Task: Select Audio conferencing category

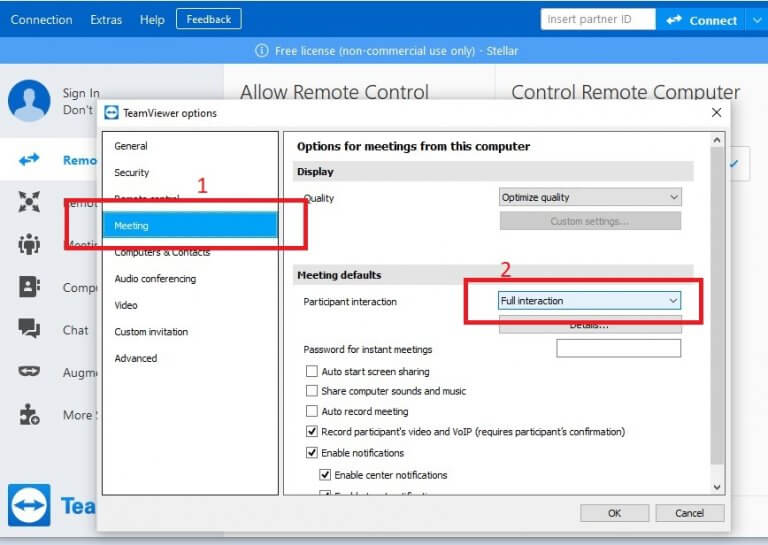Action: pyautogui.click(x=190, y=279)
